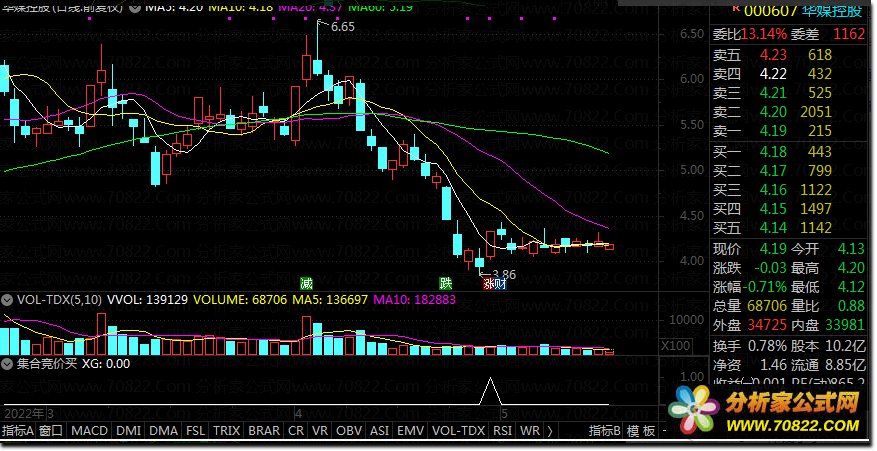Select the ASI indicator tab
Screen dimensions: 877x451
380,431
